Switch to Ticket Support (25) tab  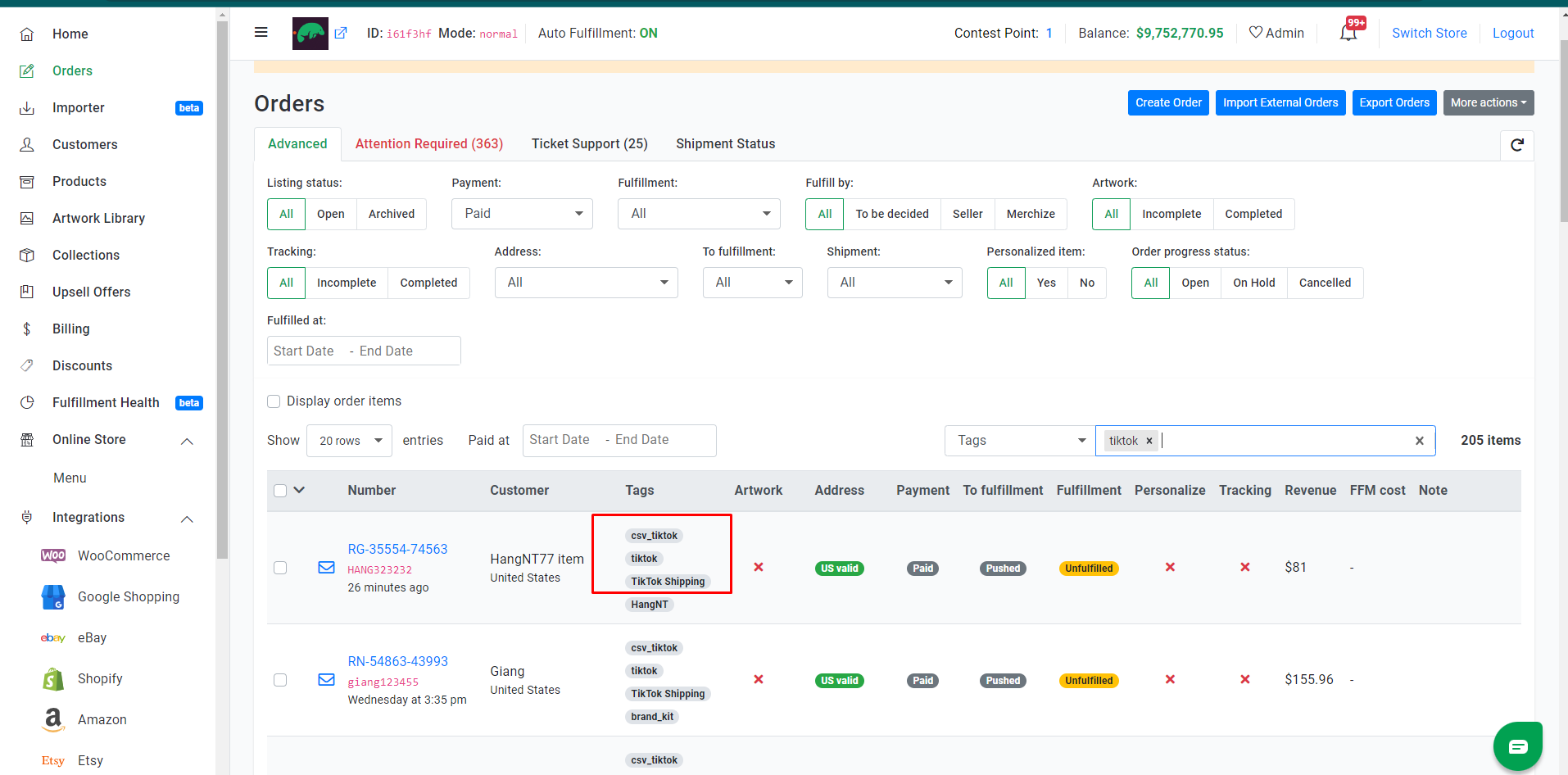pos(590,144)
